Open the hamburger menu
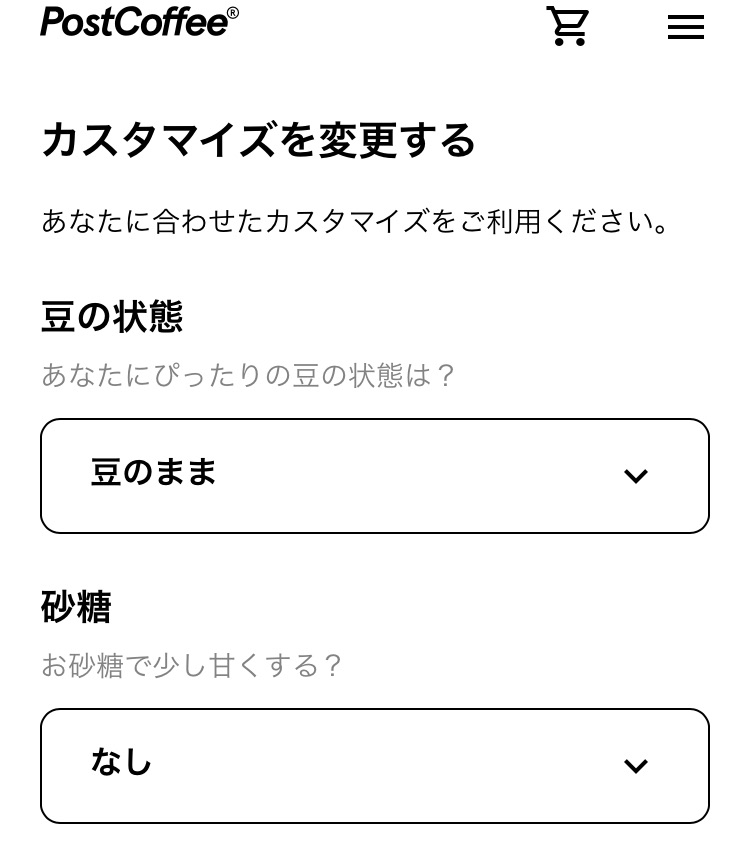750x845 pixels. (686, 27)
